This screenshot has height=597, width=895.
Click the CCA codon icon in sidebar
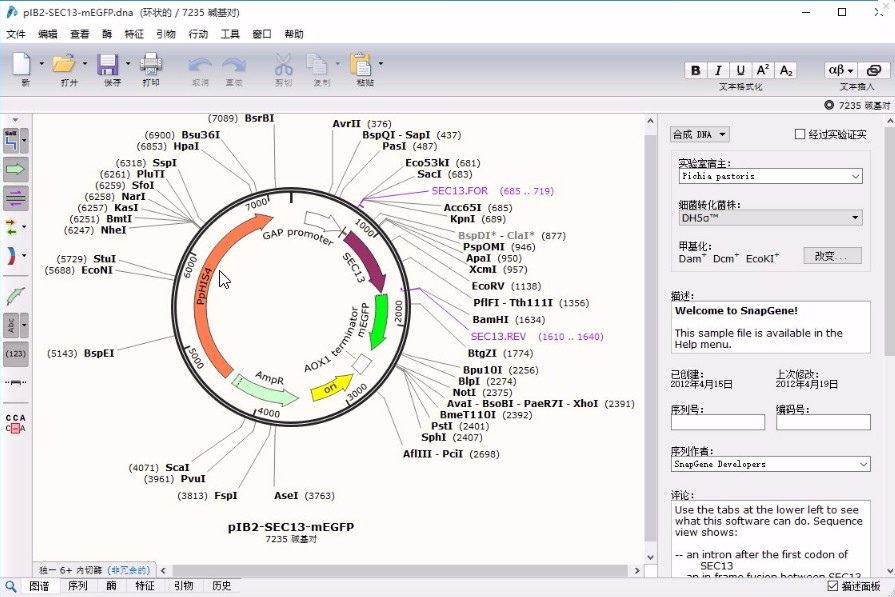(x=16, y=423)
